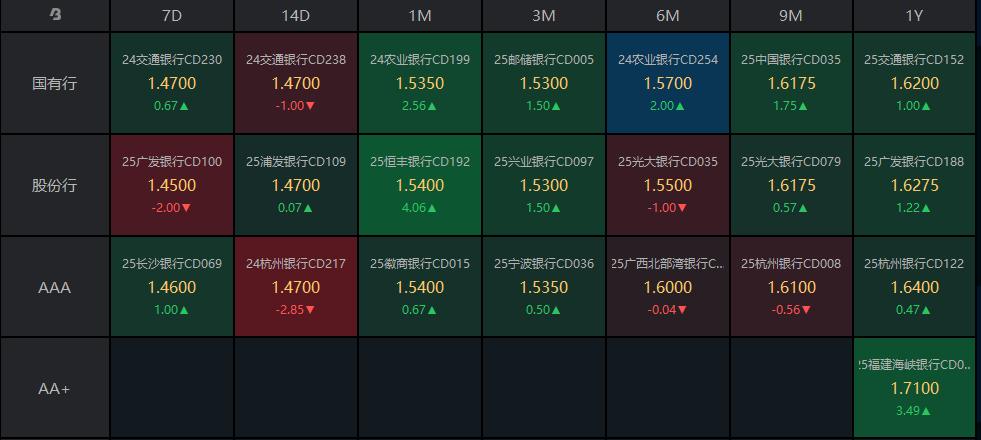
Task: Click the 24交通银行CD238 14D cell
Action: [296, 83]
